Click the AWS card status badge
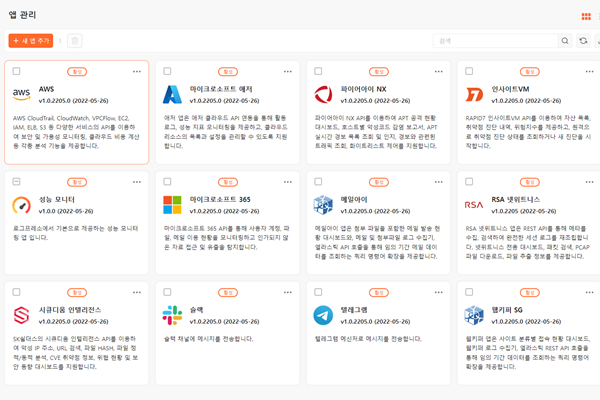600x400 pixels. 77,72
